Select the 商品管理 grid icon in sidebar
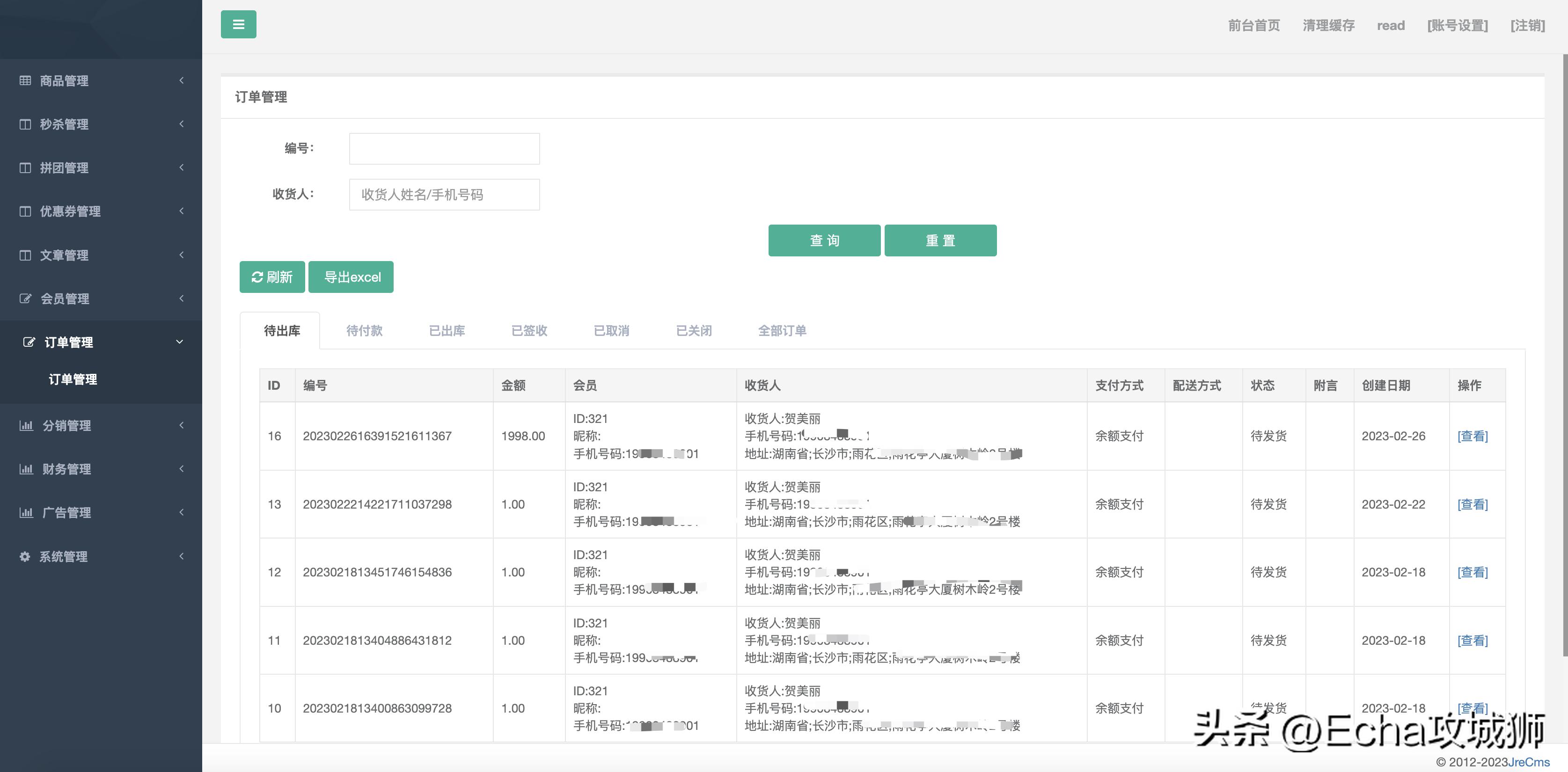The image size is (1568, 772). pos(25,80)
